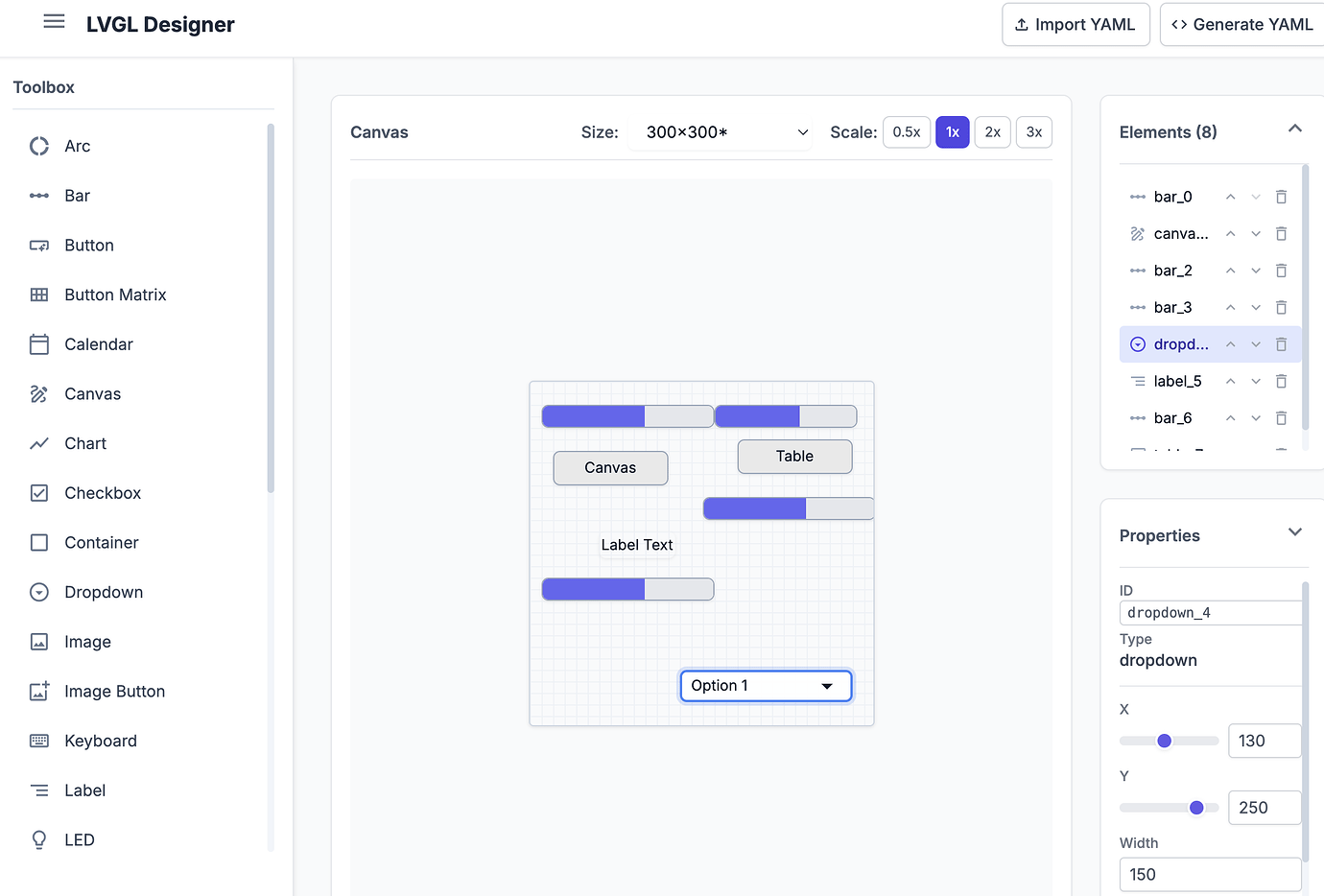Collapse the Elements (8) panel

point(1295,128)
